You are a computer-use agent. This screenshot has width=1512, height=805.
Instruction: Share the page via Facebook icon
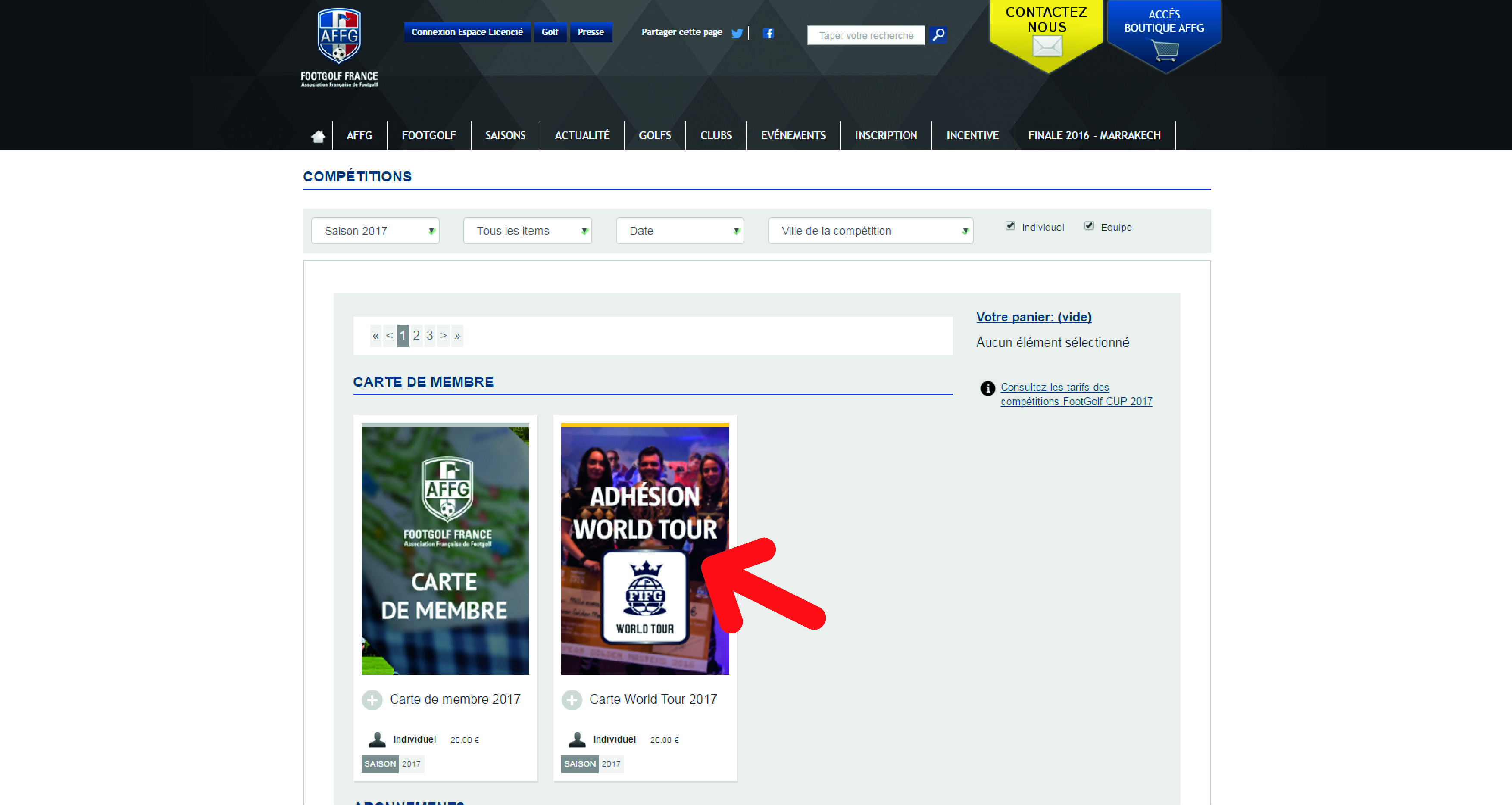tap(768, 34)
